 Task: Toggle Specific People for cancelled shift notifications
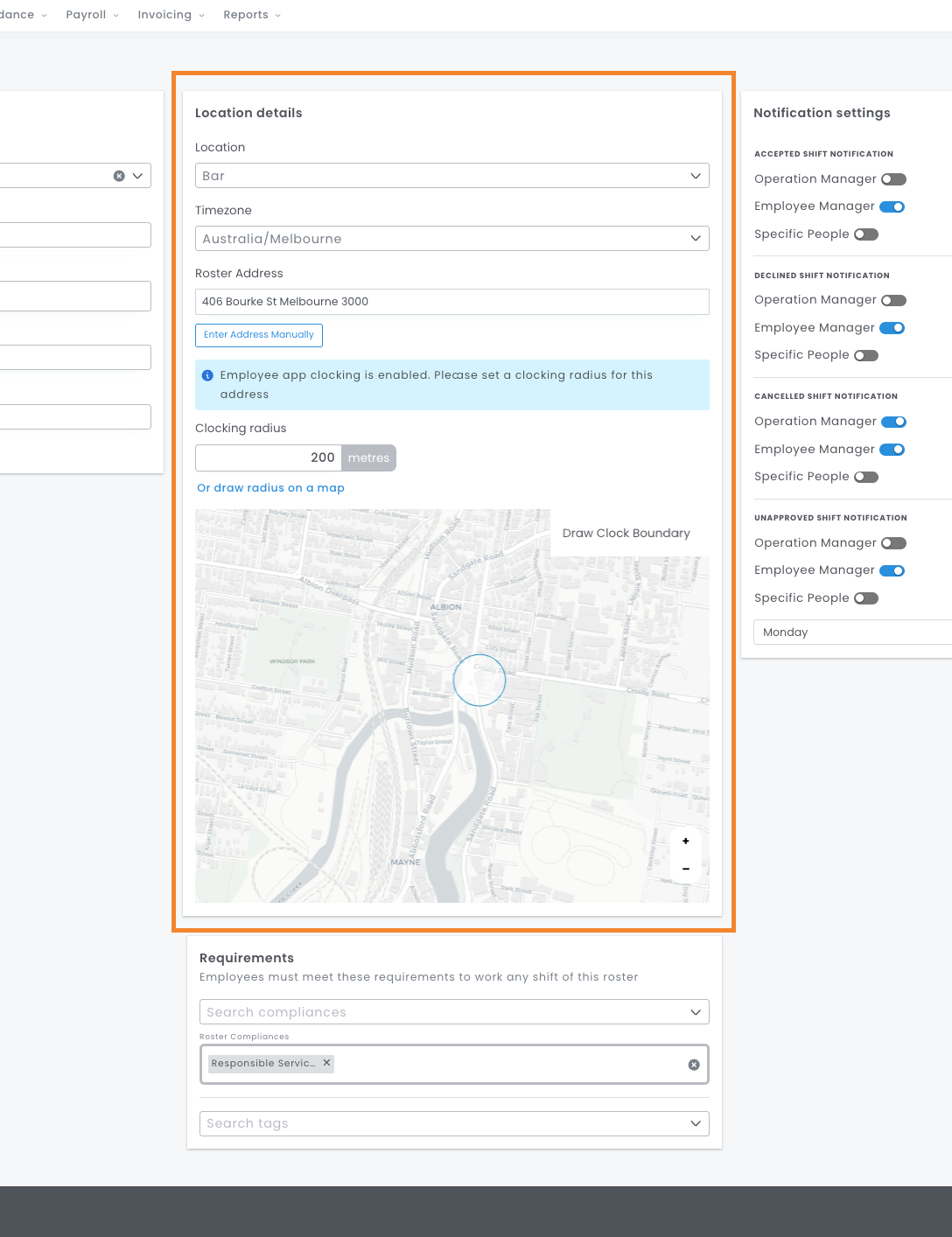click(865, 477)
